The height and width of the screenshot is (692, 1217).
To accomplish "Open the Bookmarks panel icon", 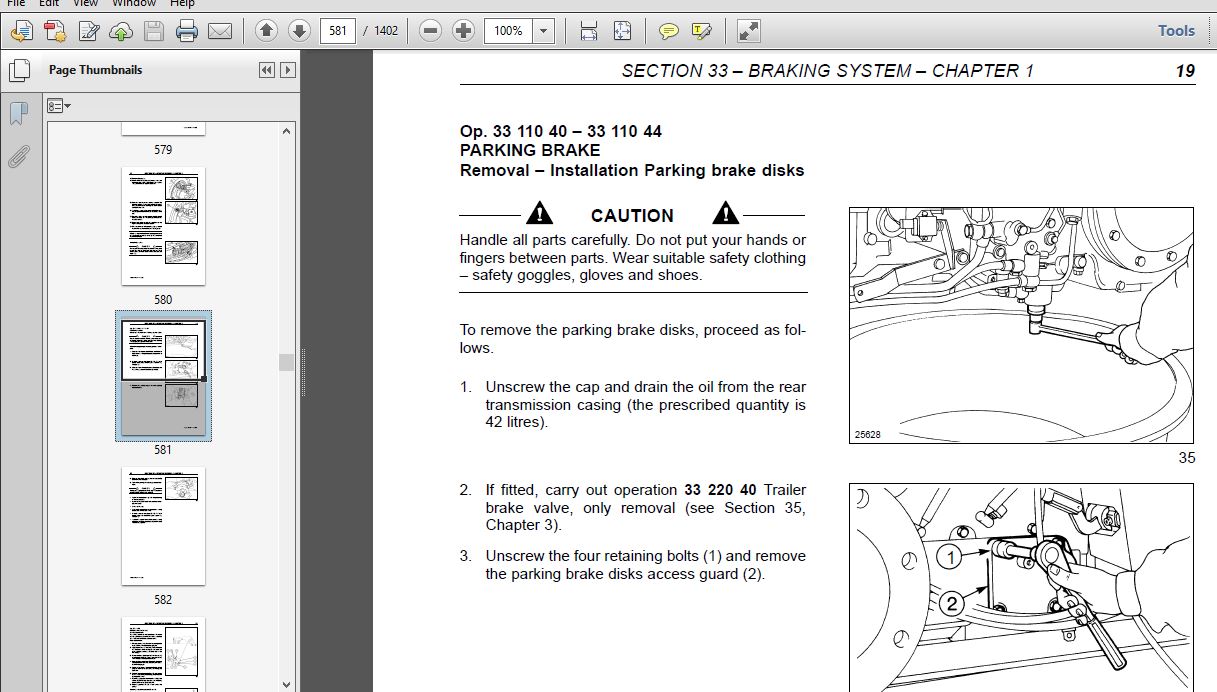I will [x=18, y=113].
